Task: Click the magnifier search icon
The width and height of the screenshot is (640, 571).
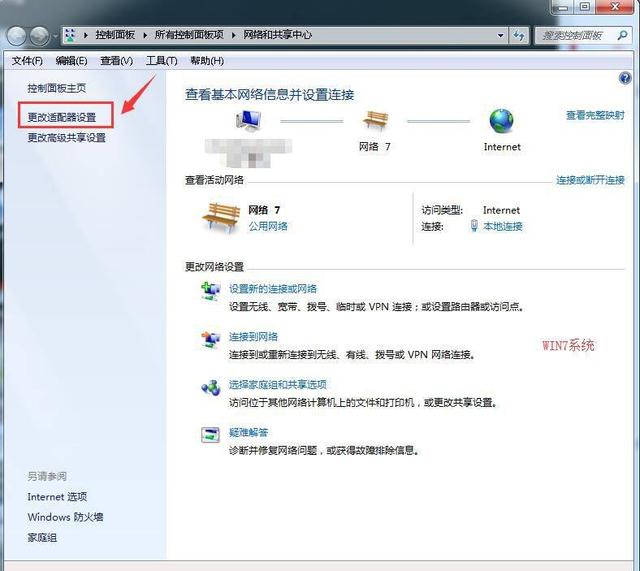Action: click(622, 36)
